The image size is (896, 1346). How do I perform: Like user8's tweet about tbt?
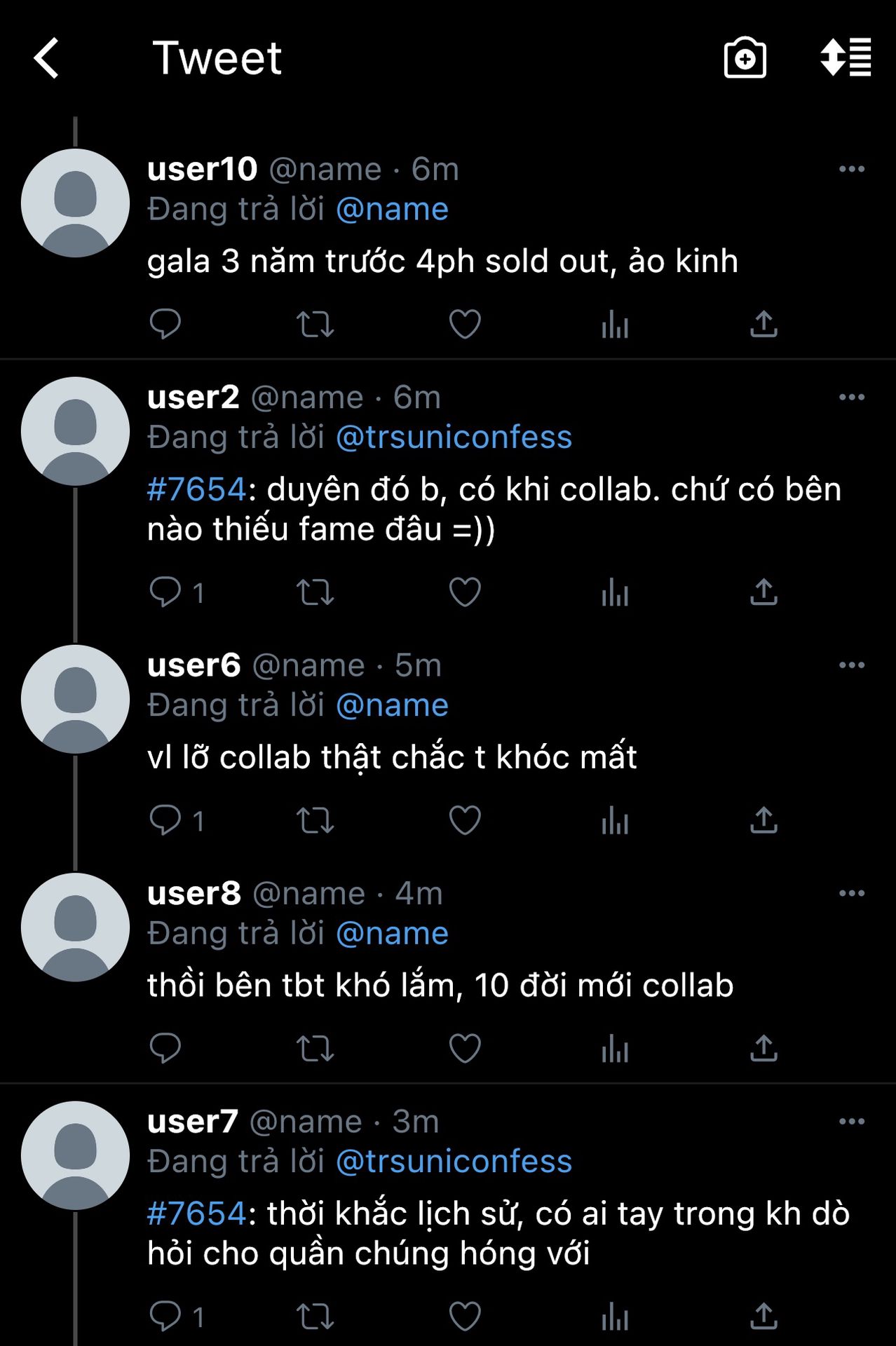[x=465, y=1049]
